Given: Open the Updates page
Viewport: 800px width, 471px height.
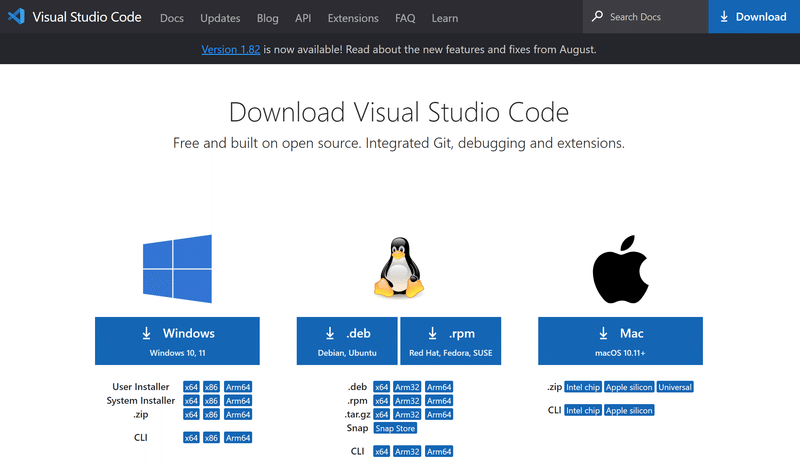Looking at the screenshot, I should point(220,18).
